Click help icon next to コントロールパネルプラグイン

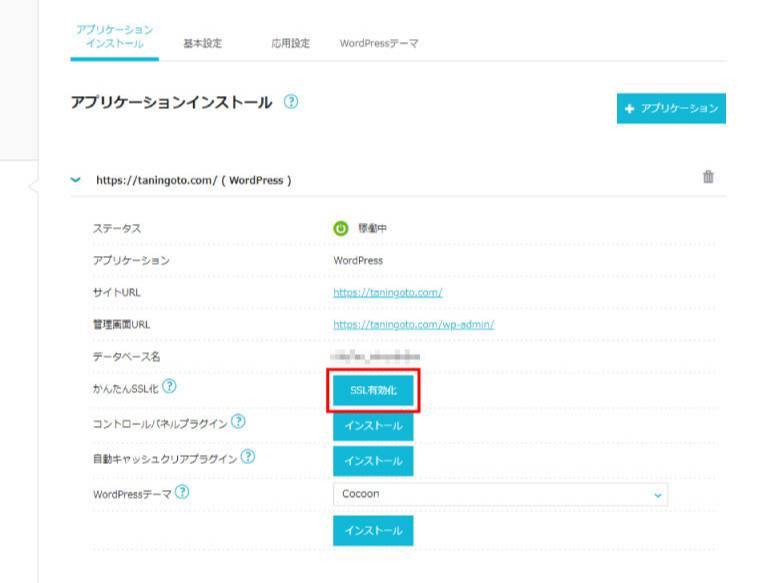tap(238, 422)
